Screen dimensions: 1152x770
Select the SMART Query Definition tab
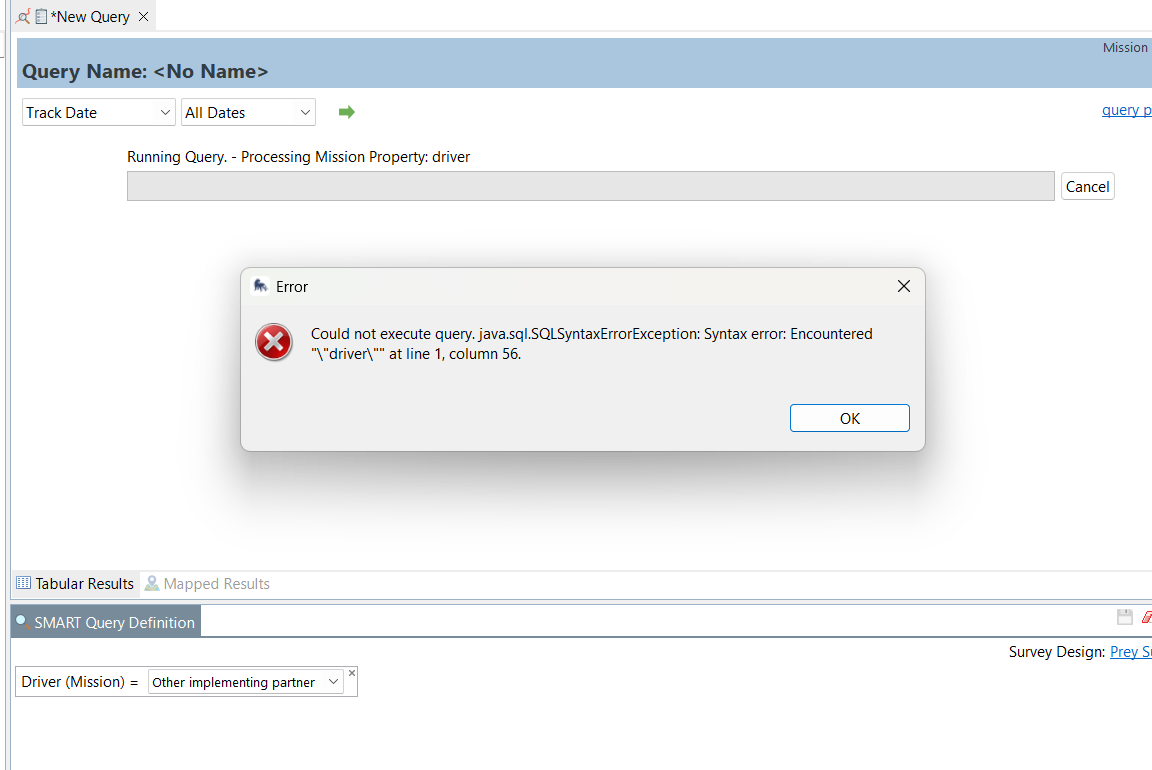106,622
